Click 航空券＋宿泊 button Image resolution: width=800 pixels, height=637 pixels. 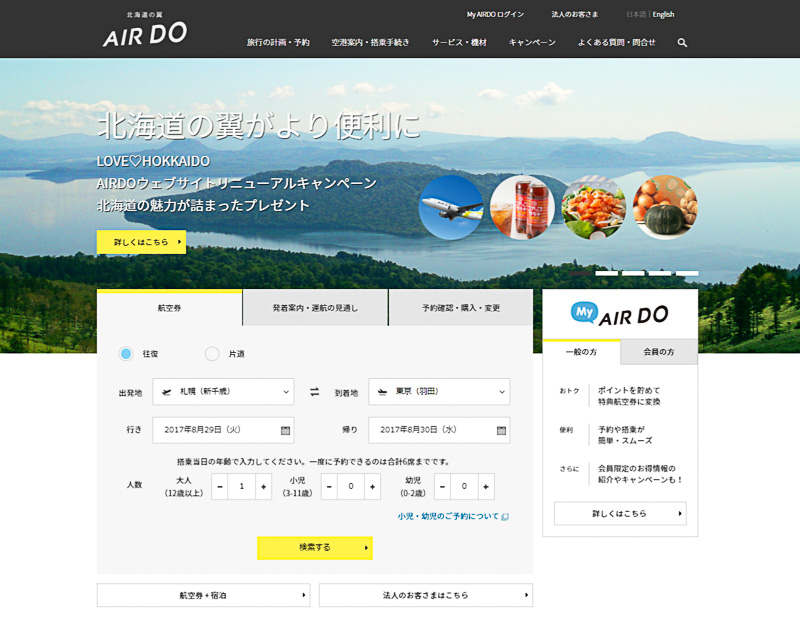(x=204, y=595)
